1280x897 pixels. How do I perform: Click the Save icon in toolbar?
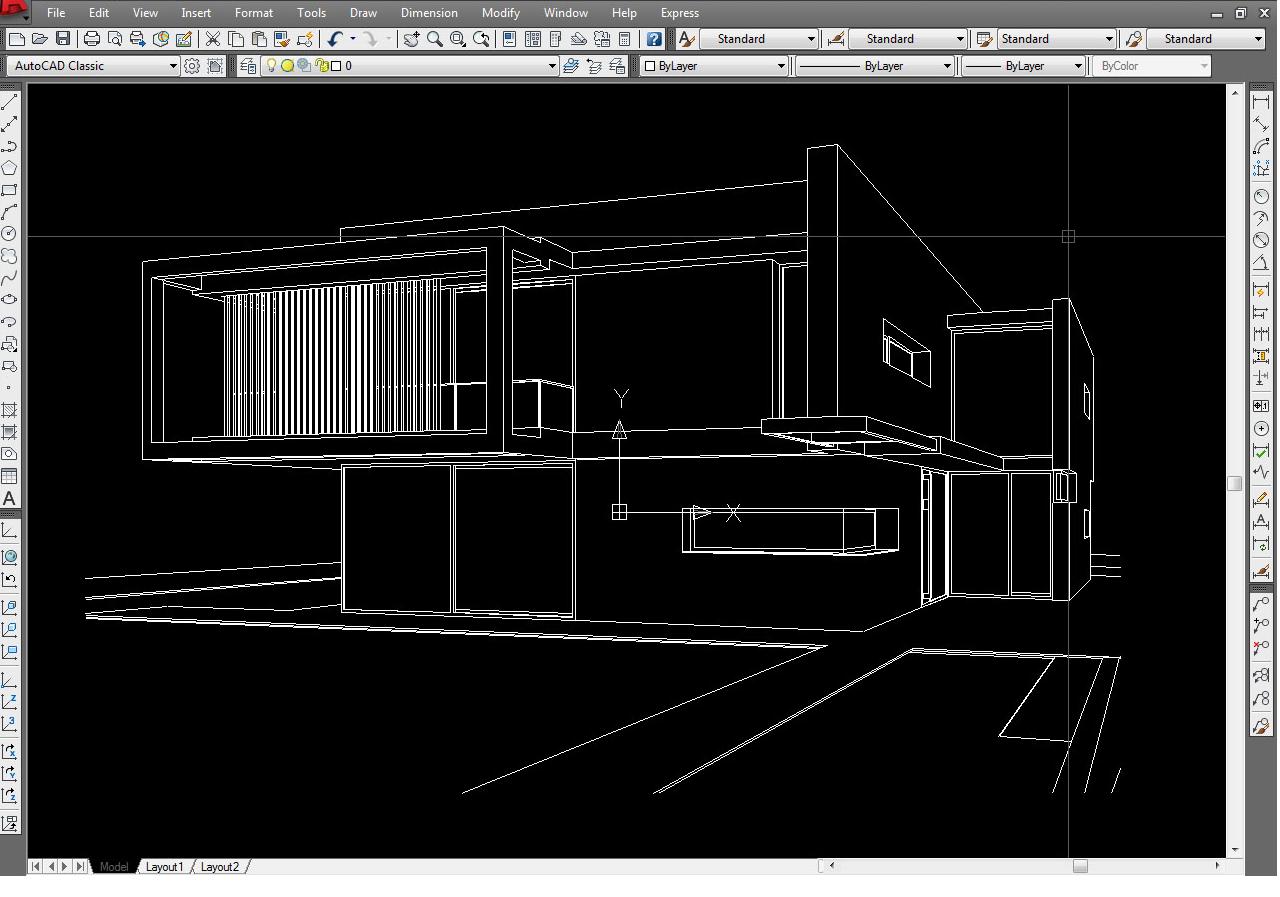click(x=63, y=39)
